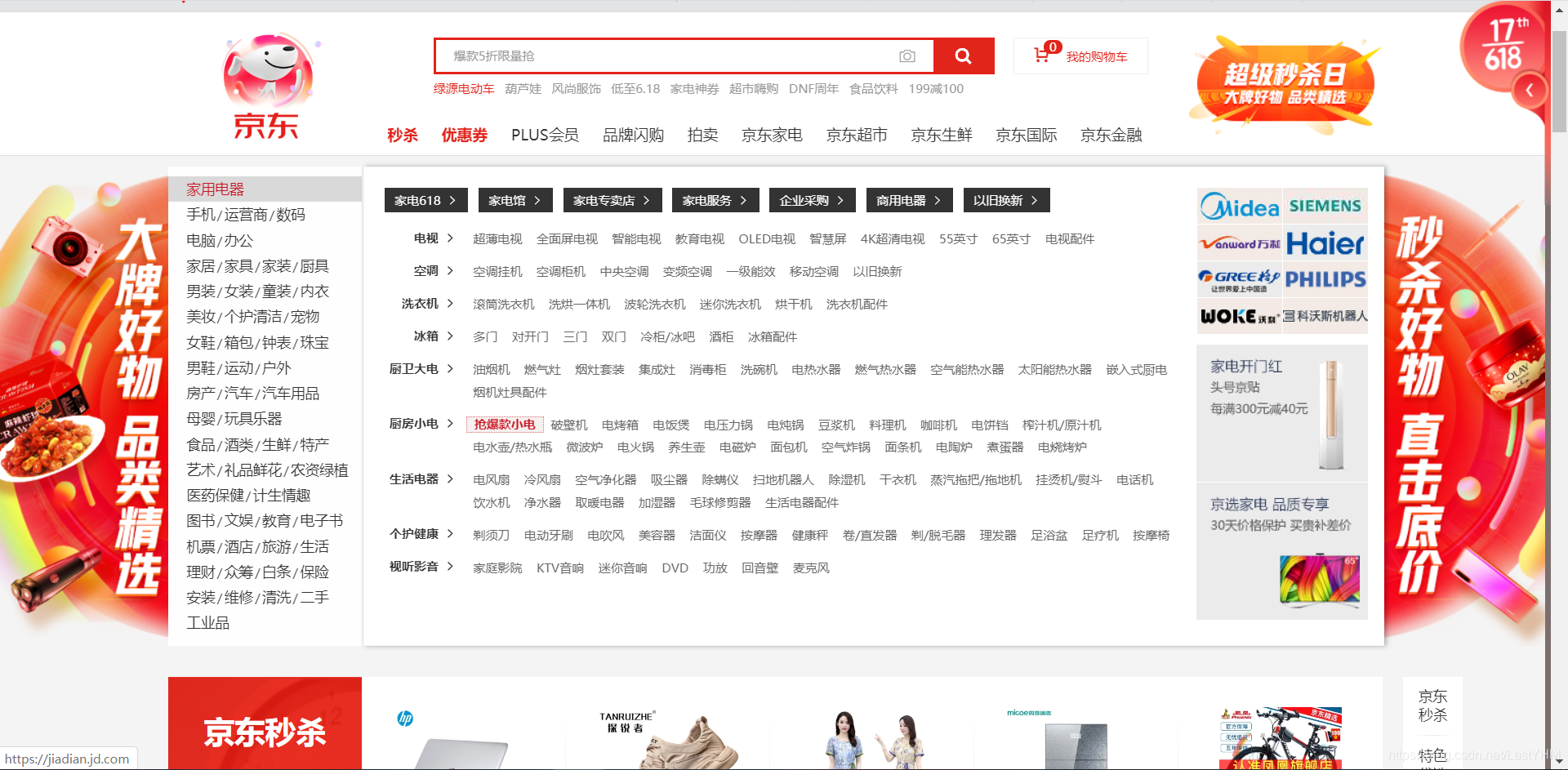Image resolution: width=1568 pixels, height=770 pixels.
Task: Select the 京东家电 navigation tab
Action: [x=772, y=135]
